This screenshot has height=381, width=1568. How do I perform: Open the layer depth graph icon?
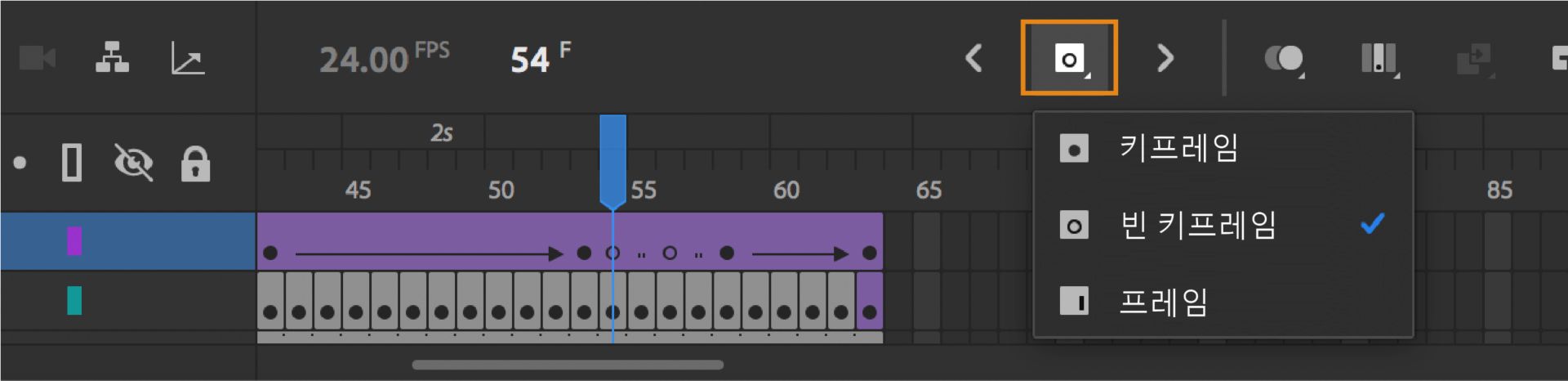point(187,59)
